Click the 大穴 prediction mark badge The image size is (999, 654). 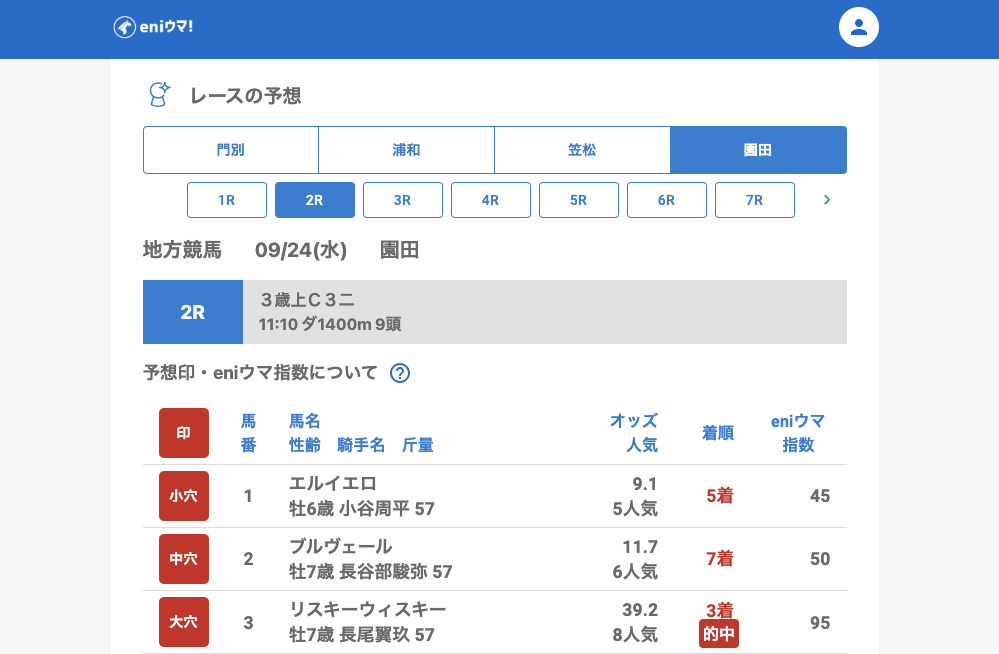[x=184, y=622]
